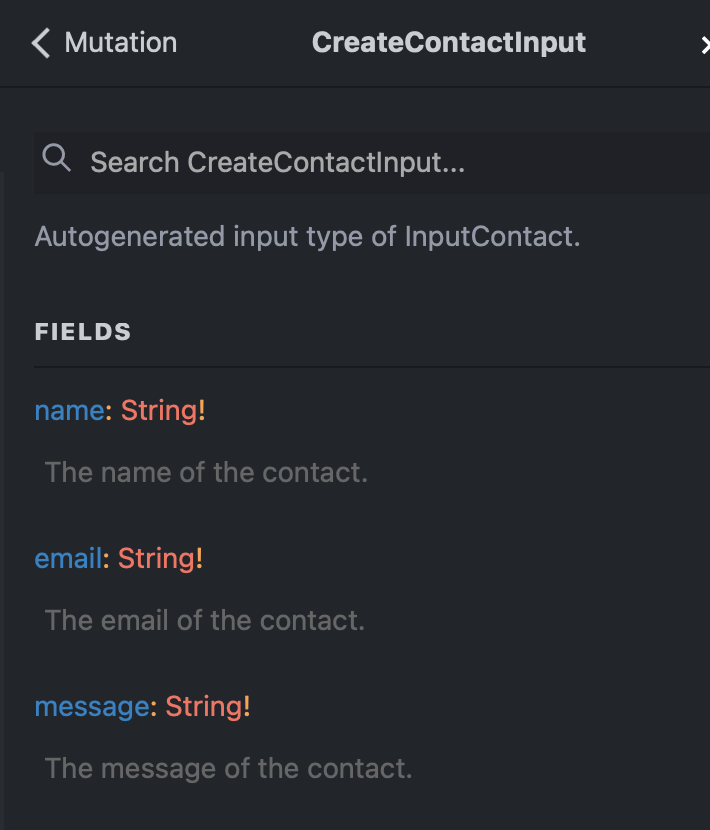Click the String! type next to name
The width and height of the screenshot is (710, 830).
[162, 410]
